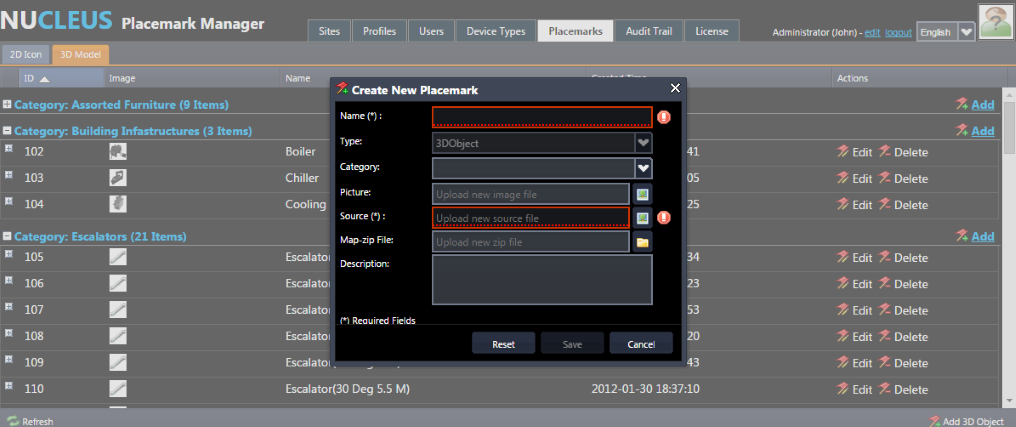Viewport: 1016px width, 427px height.
Task: Edit placemark 102 Boiler
Action: tap(854, 152)
